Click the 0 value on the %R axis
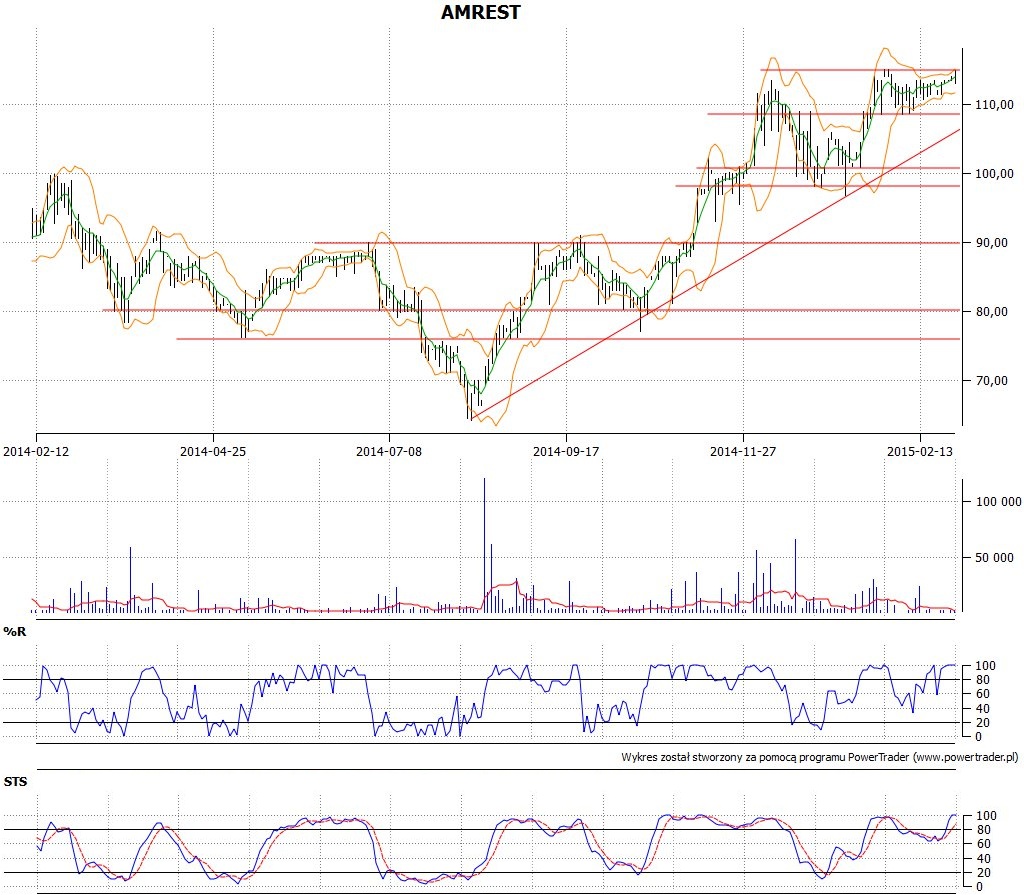 (978, 736)
